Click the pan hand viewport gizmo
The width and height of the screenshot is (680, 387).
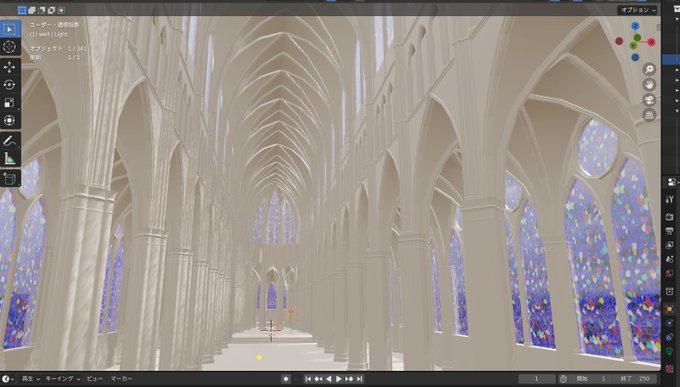649,85
